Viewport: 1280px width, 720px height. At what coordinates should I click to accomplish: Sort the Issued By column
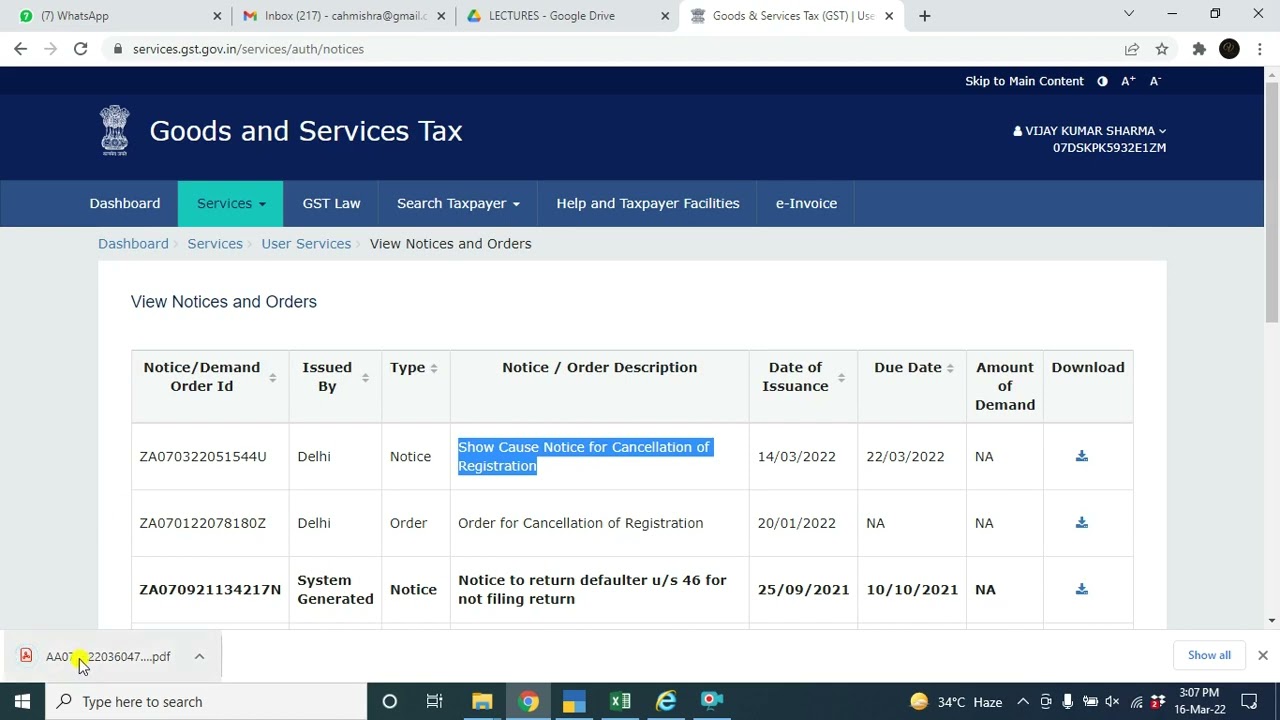coord(365,377)
